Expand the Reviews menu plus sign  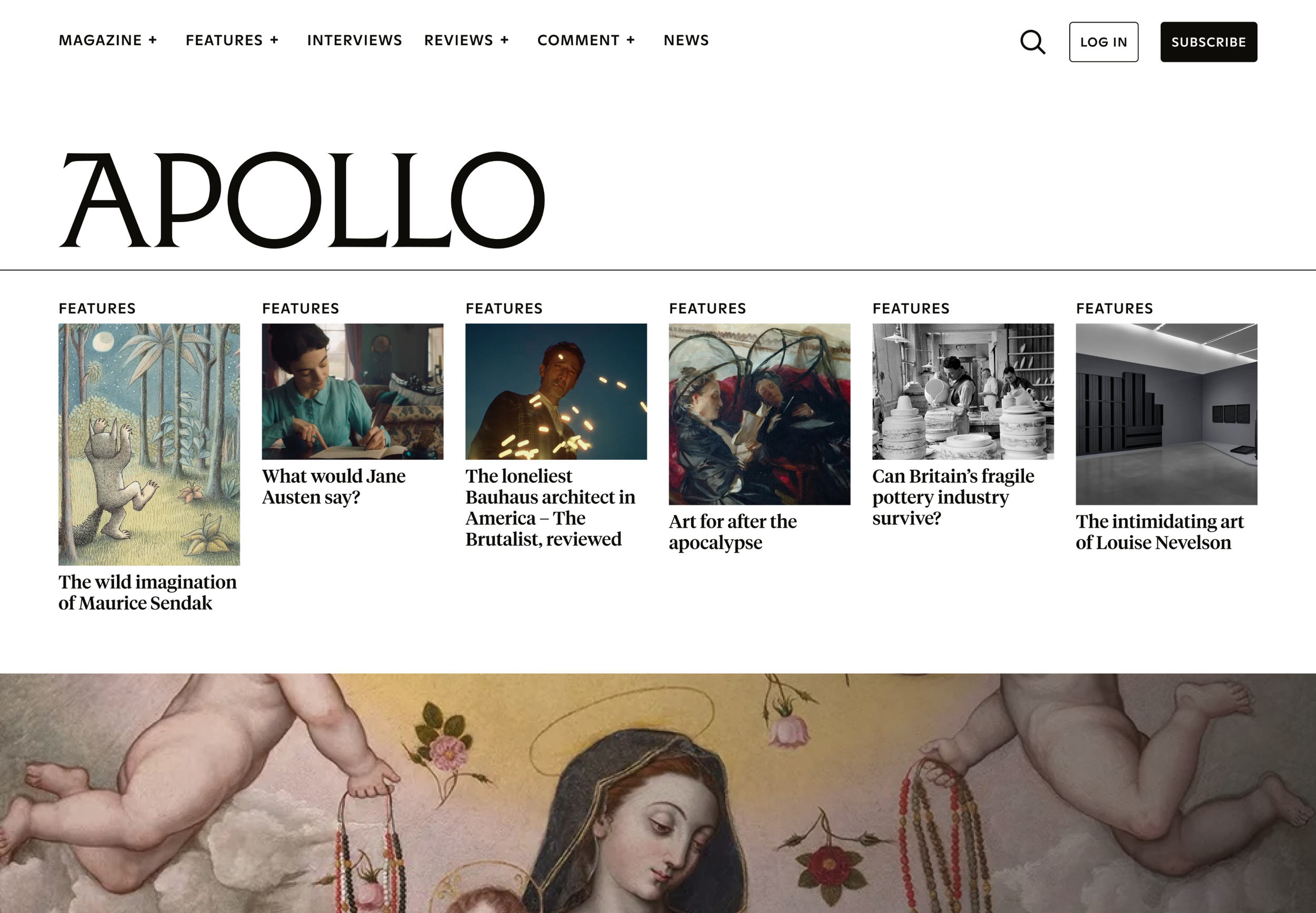[504, 40]
